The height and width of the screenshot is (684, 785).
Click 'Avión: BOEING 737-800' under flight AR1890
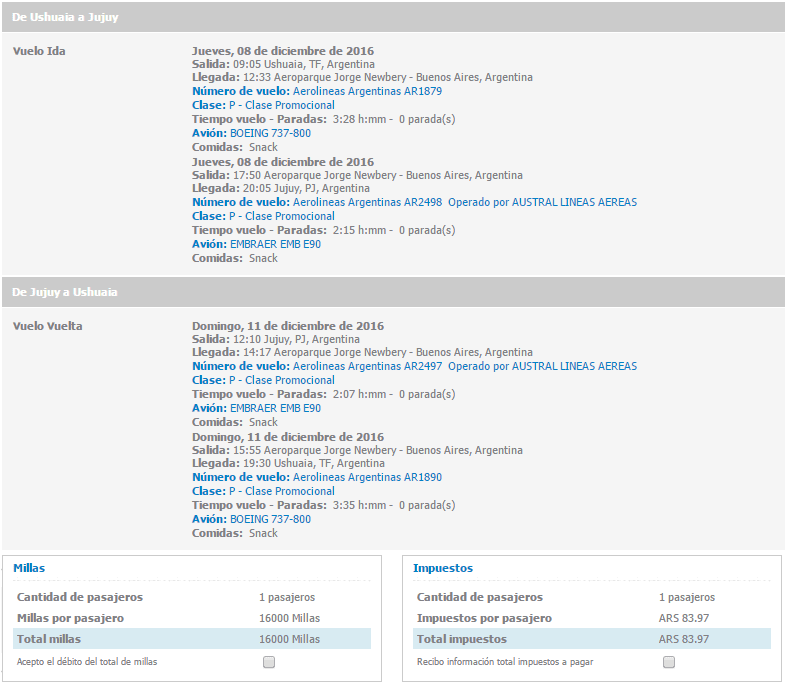[x=251, y=519]
